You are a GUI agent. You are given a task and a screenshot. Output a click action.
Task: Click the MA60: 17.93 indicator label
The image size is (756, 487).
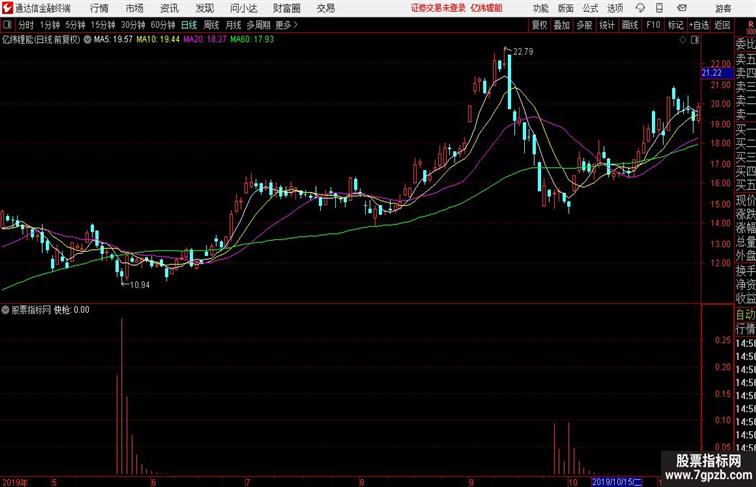252,40
